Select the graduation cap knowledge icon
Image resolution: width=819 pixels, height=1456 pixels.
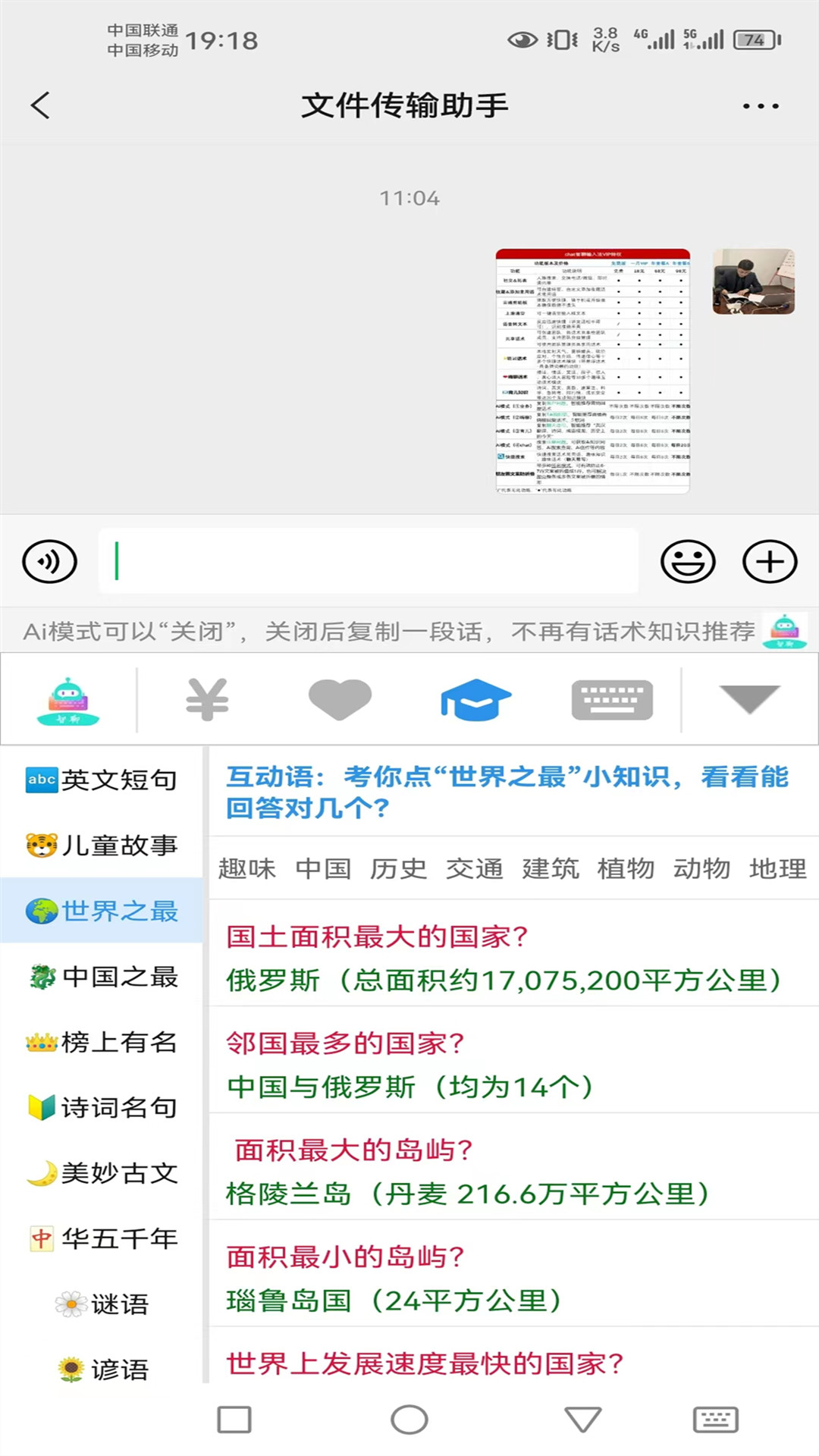[x=475, y=699]
